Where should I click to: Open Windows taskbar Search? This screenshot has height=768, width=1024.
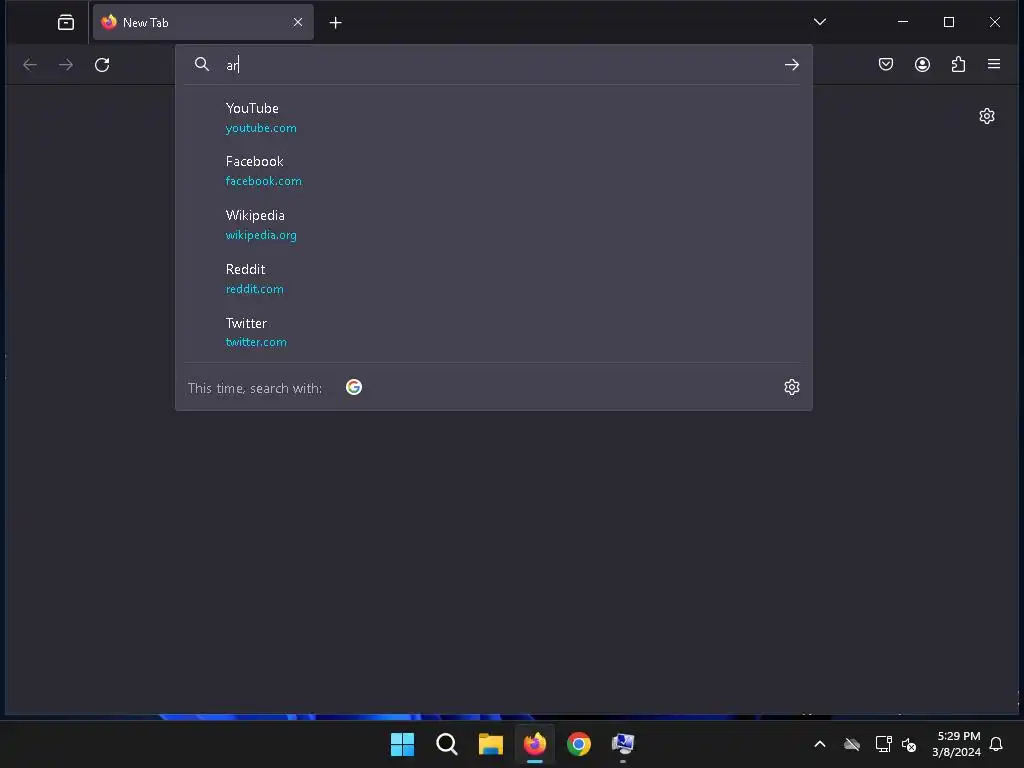(x=447, y=744)
